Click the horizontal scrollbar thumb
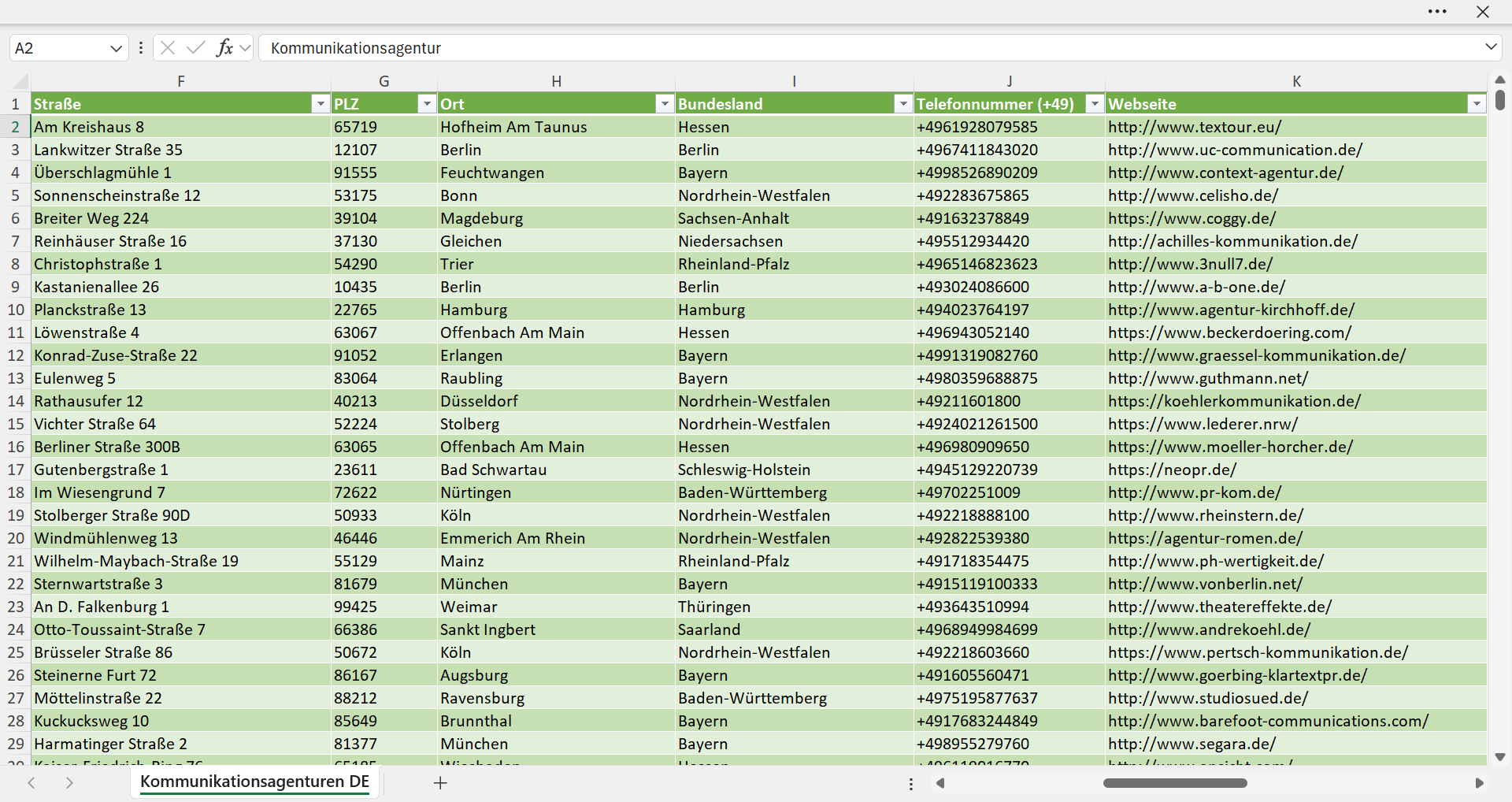Viewport: 1512px width, 802px height. (x=1175, y=783)
